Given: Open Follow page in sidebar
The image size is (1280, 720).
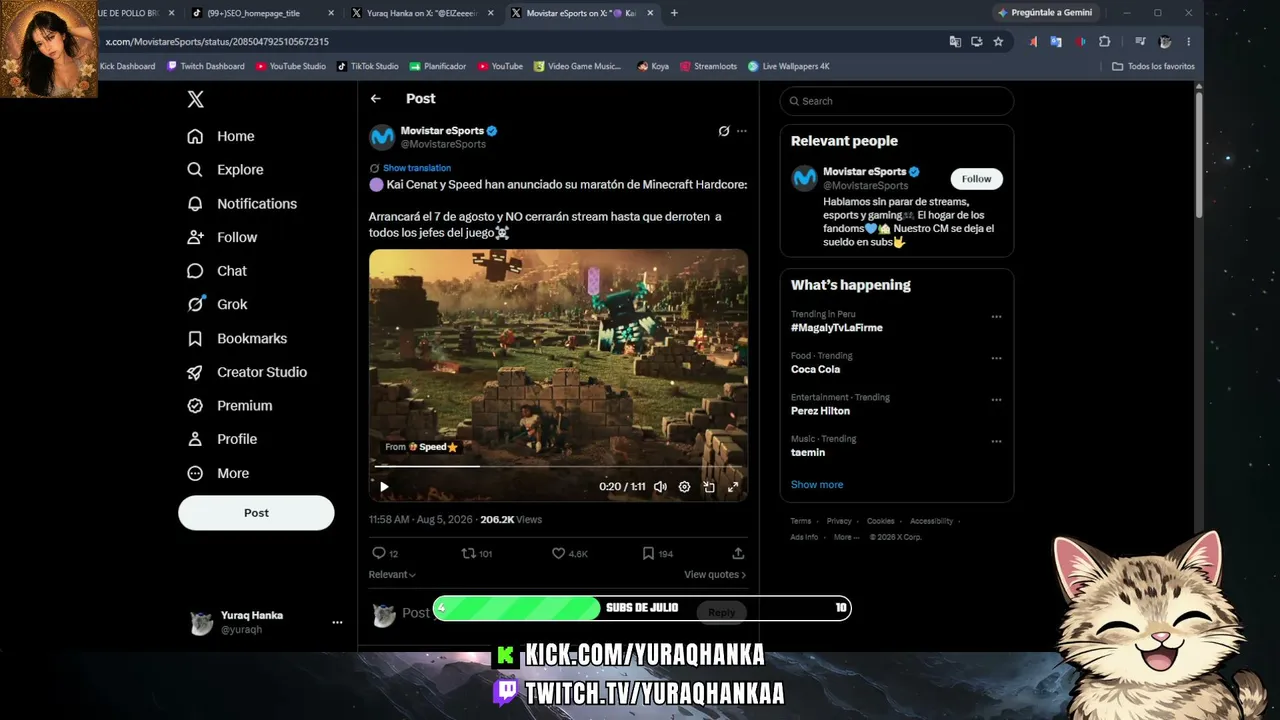Looking at the screenshot, I should click(x=222, y=237).
